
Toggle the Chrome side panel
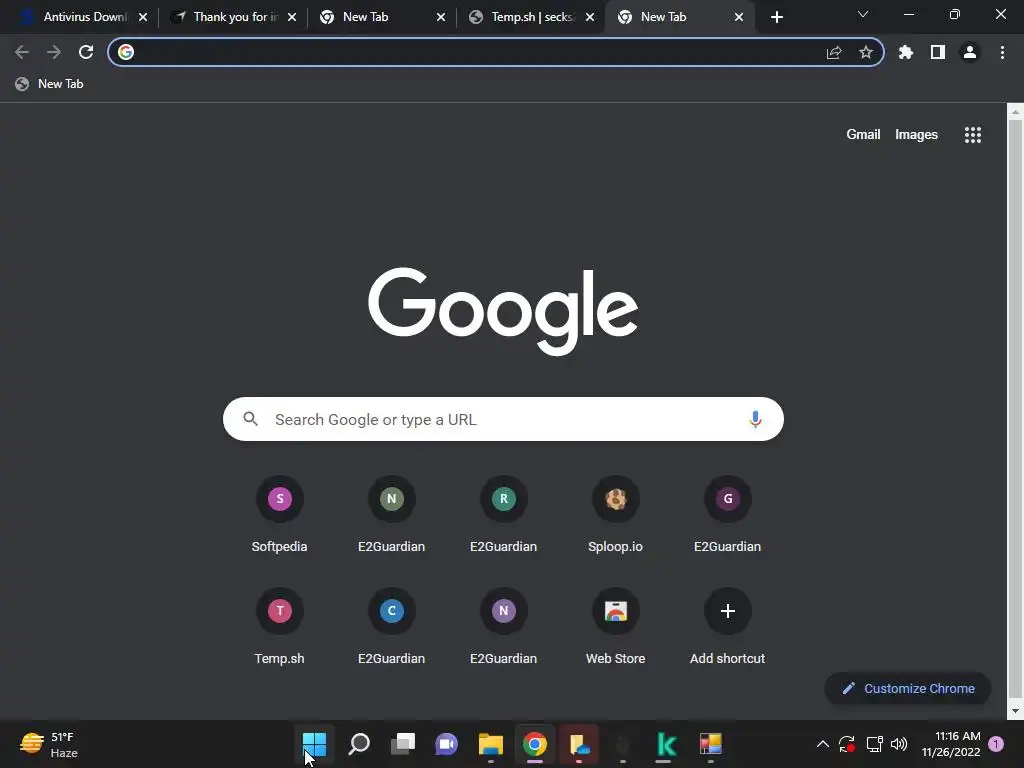coord(938,52)
